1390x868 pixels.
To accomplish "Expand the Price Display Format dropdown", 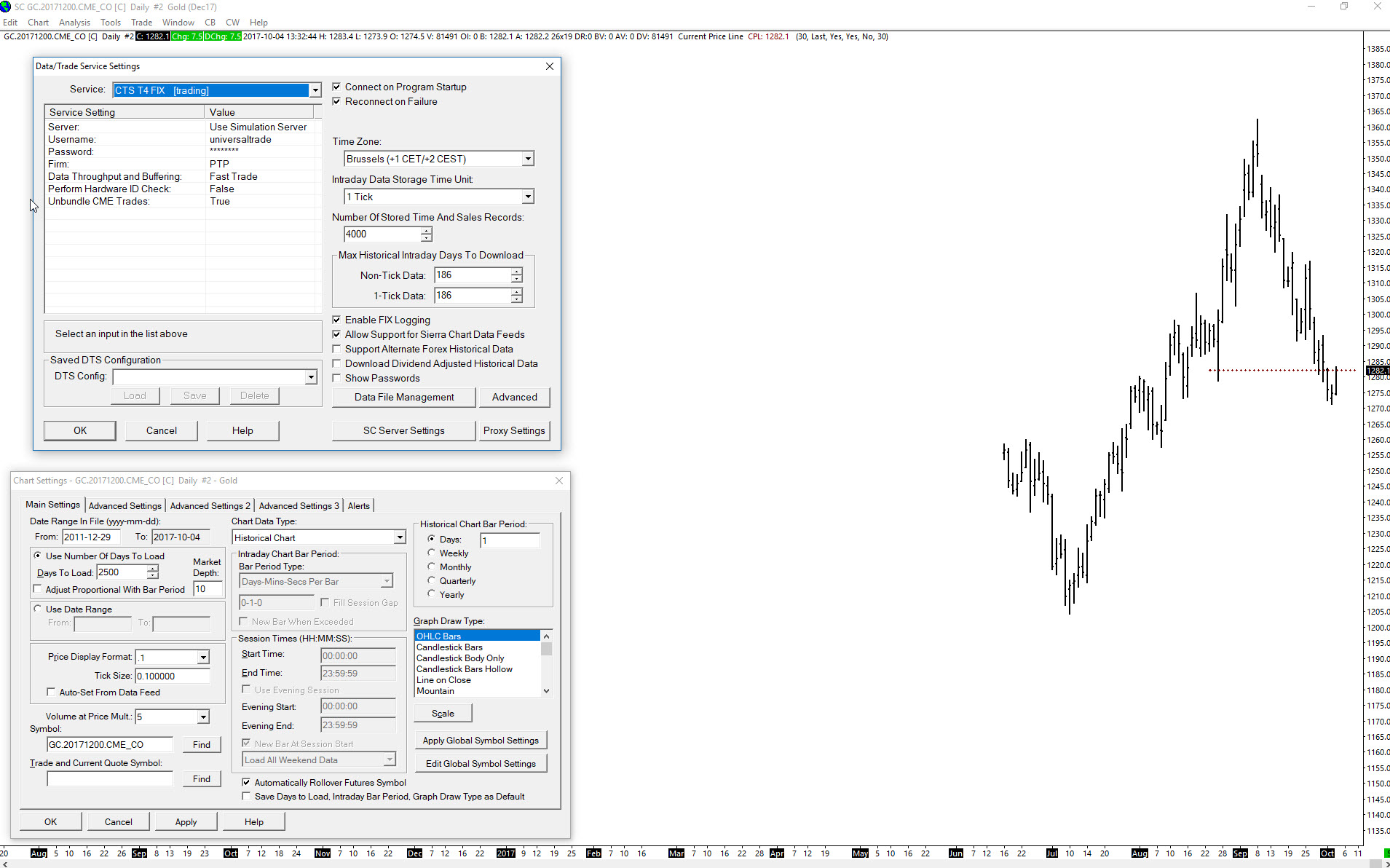I will point(203,658).
